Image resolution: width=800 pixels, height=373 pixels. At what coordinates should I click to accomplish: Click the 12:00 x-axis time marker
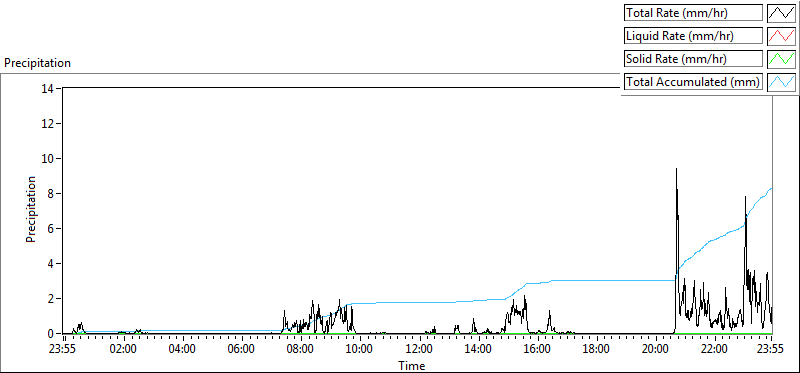pyautogui.click(x=419, y=350)
